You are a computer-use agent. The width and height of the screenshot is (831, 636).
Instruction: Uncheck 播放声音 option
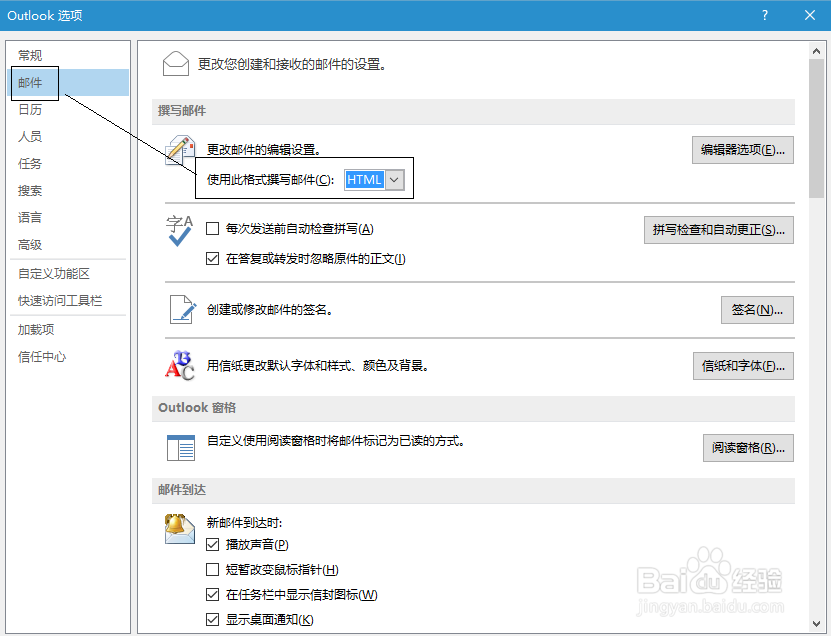click(213, 544)
